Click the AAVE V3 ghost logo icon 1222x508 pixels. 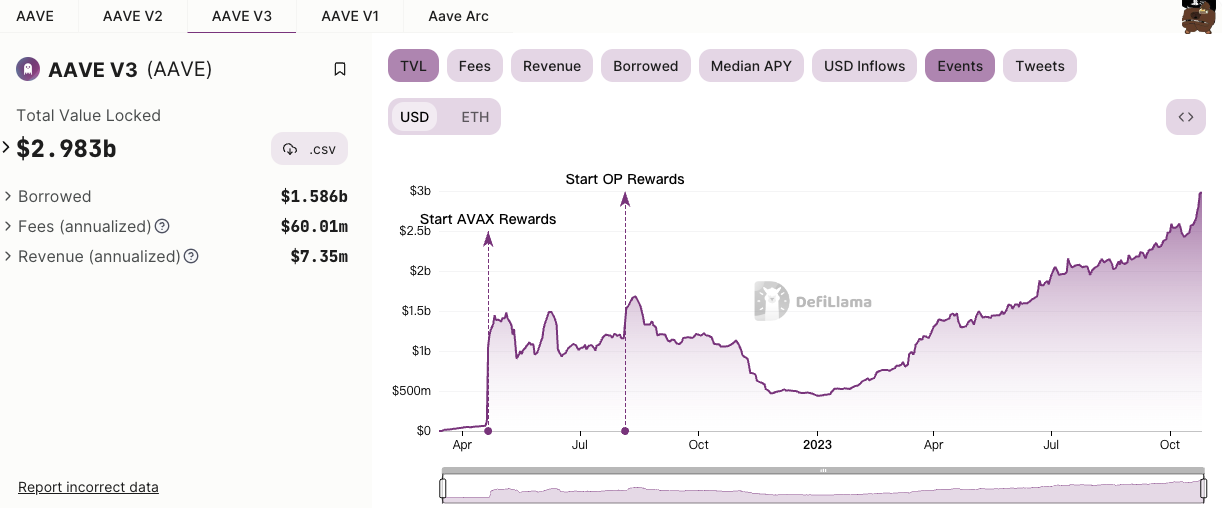tap(28, 69)
